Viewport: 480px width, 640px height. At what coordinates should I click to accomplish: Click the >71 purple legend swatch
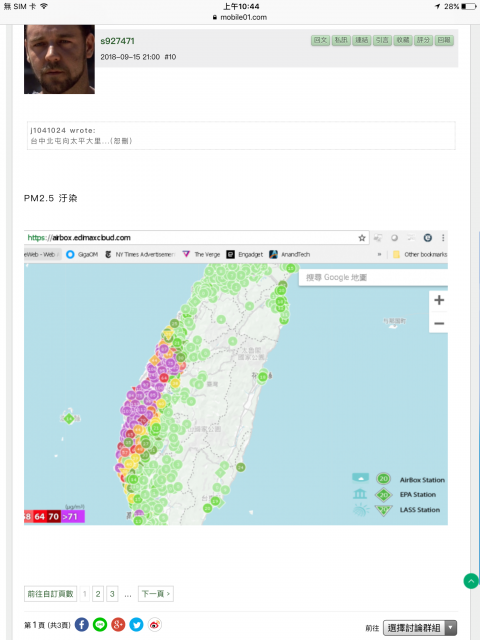73,516
